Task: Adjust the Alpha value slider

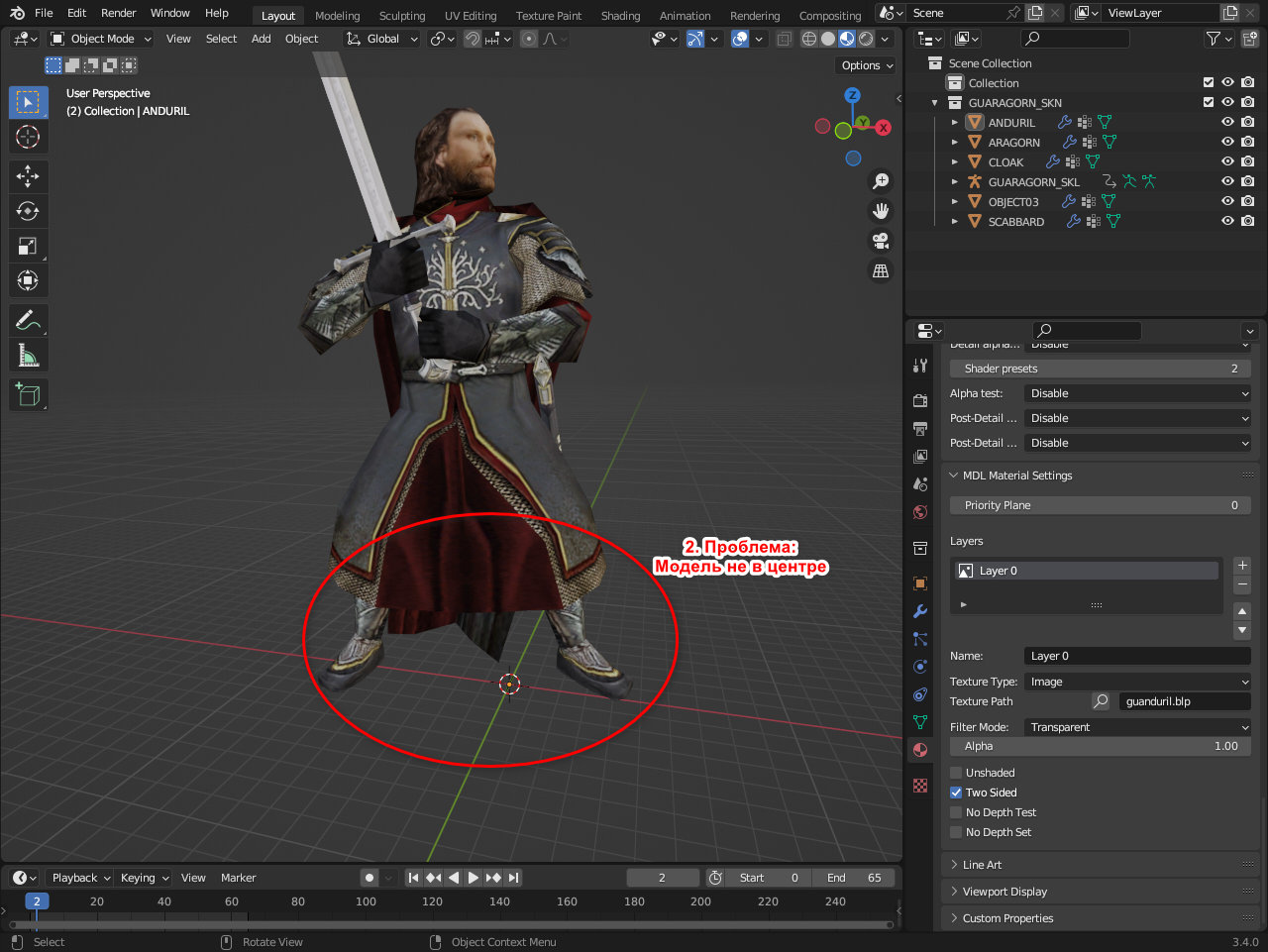Action: pyautogui.click(x=1101, y=746)
